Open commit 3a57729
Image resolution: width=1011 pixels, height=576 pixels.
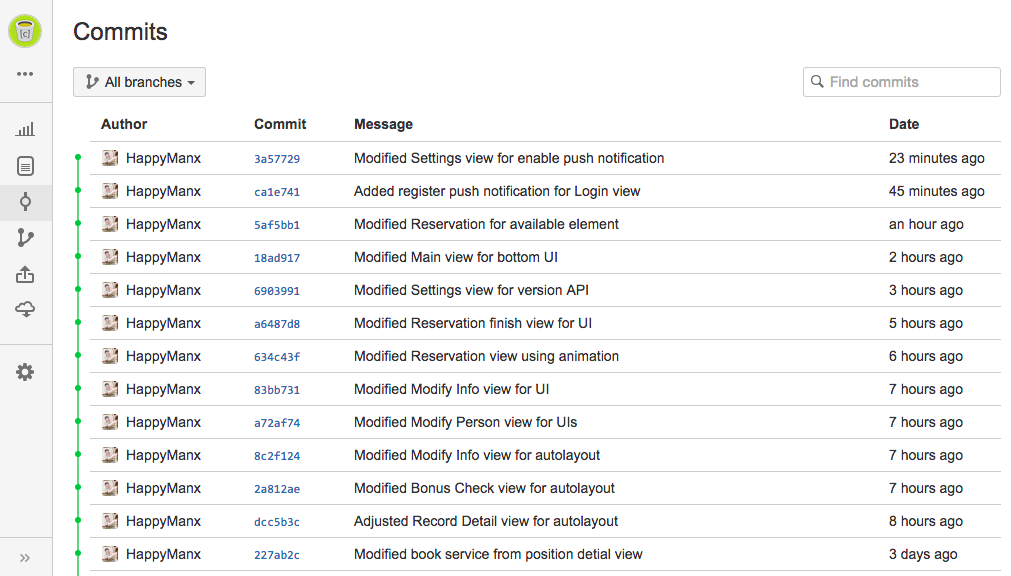pos(277,159)
